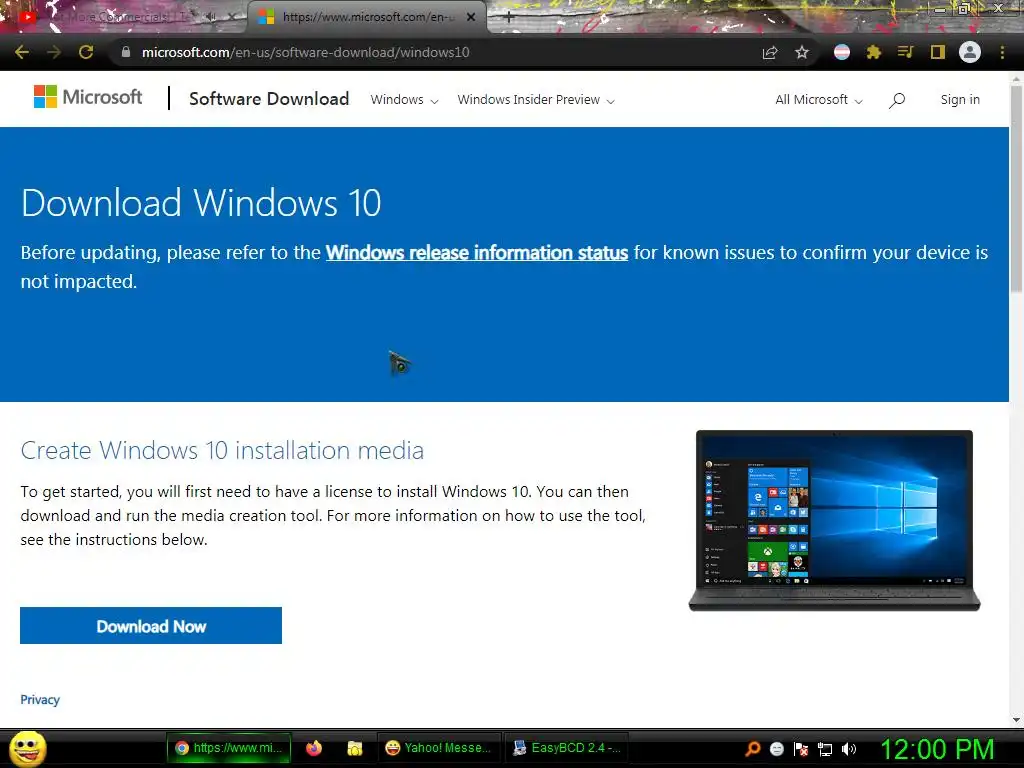The height and width of the screenshot is (768, 1024).
Task: Click Create Windows 10 installation media heading
Action: pyautogui.click(x=222, y=451)
